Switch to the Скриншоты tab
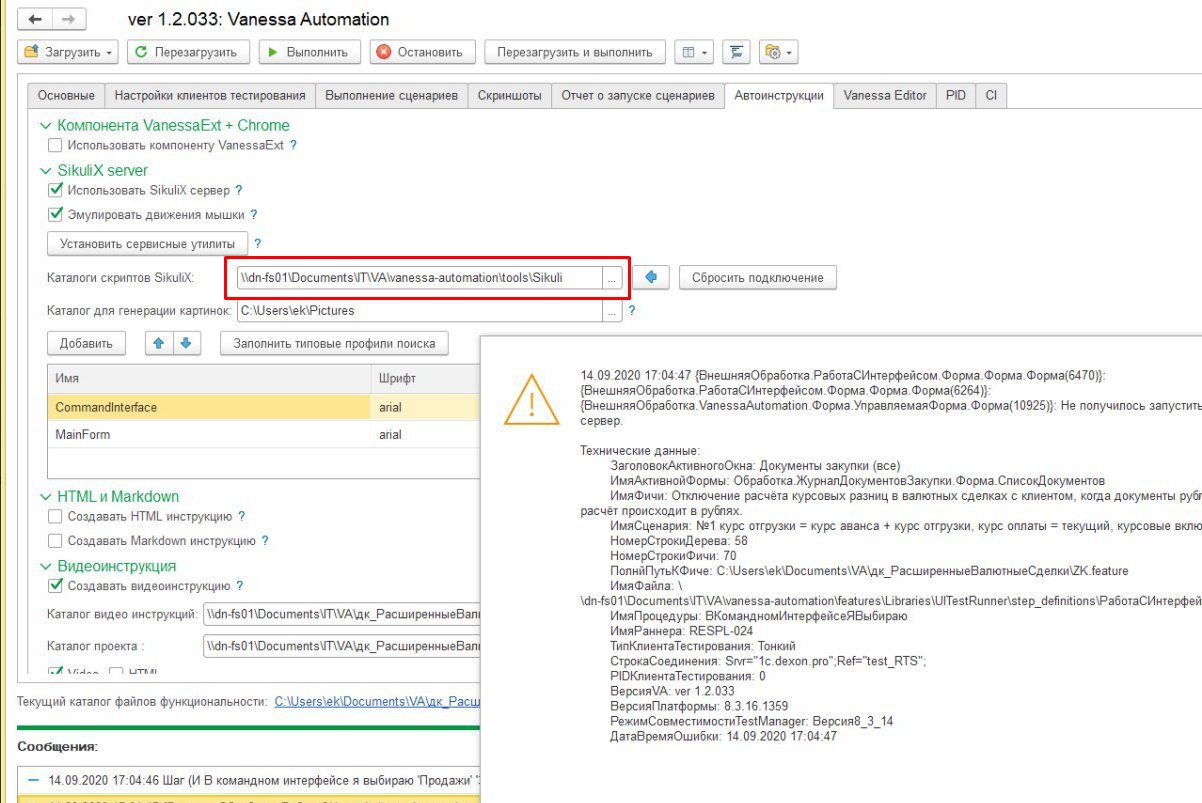Viewport: 1202px width, 803px height. (x=509, y=95)
